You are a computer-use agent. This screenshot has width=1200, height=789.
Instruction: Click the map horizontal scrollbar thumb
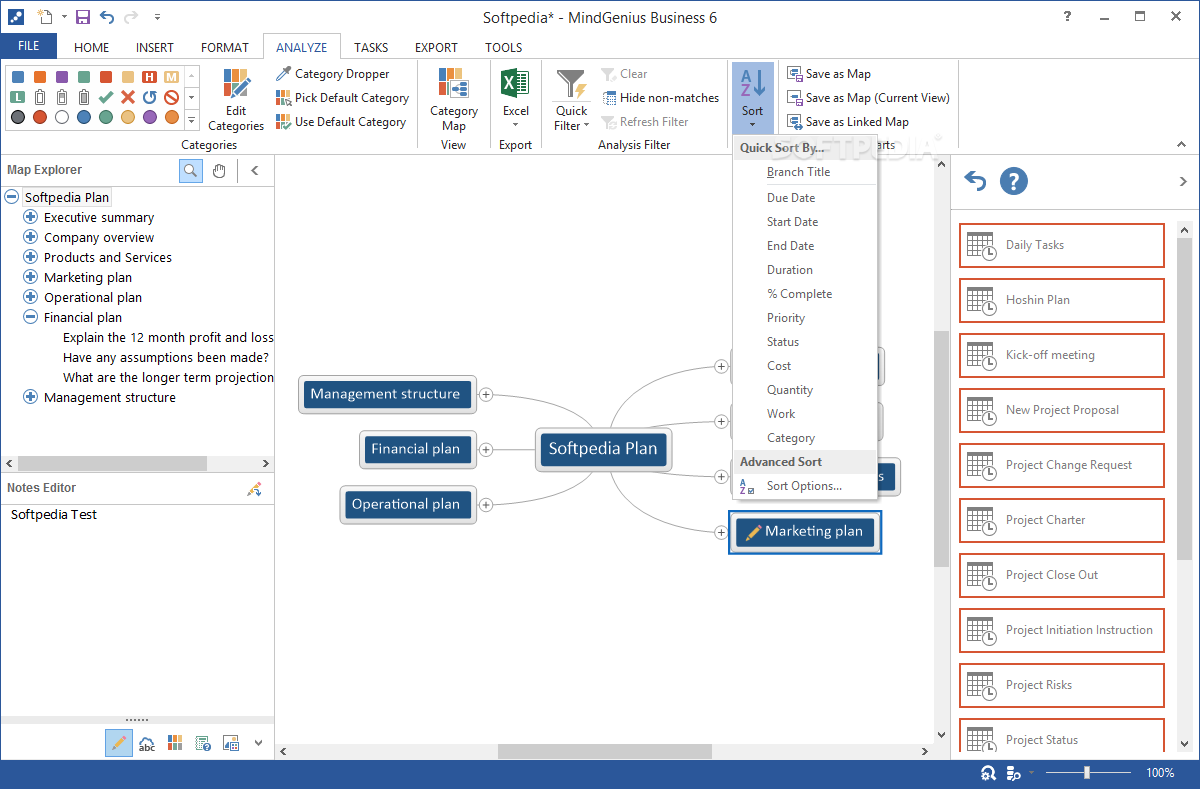604,751
